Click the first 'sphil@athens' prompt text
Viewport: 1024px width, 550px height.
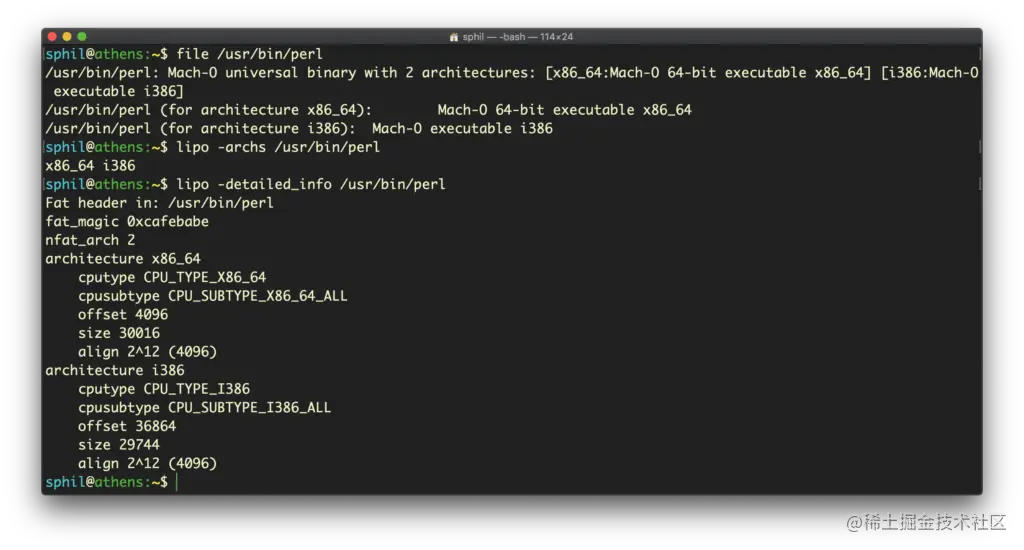pyautogui.click(x=95, y=54)
